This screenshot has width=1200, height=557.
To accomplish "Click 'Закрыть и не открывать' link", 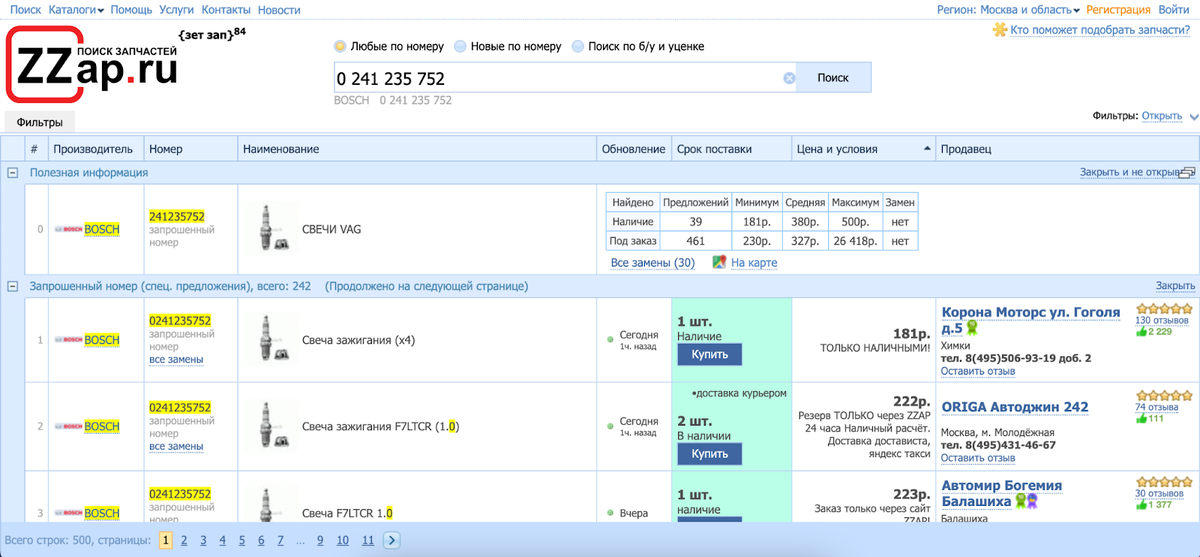I will [1130, 172].
